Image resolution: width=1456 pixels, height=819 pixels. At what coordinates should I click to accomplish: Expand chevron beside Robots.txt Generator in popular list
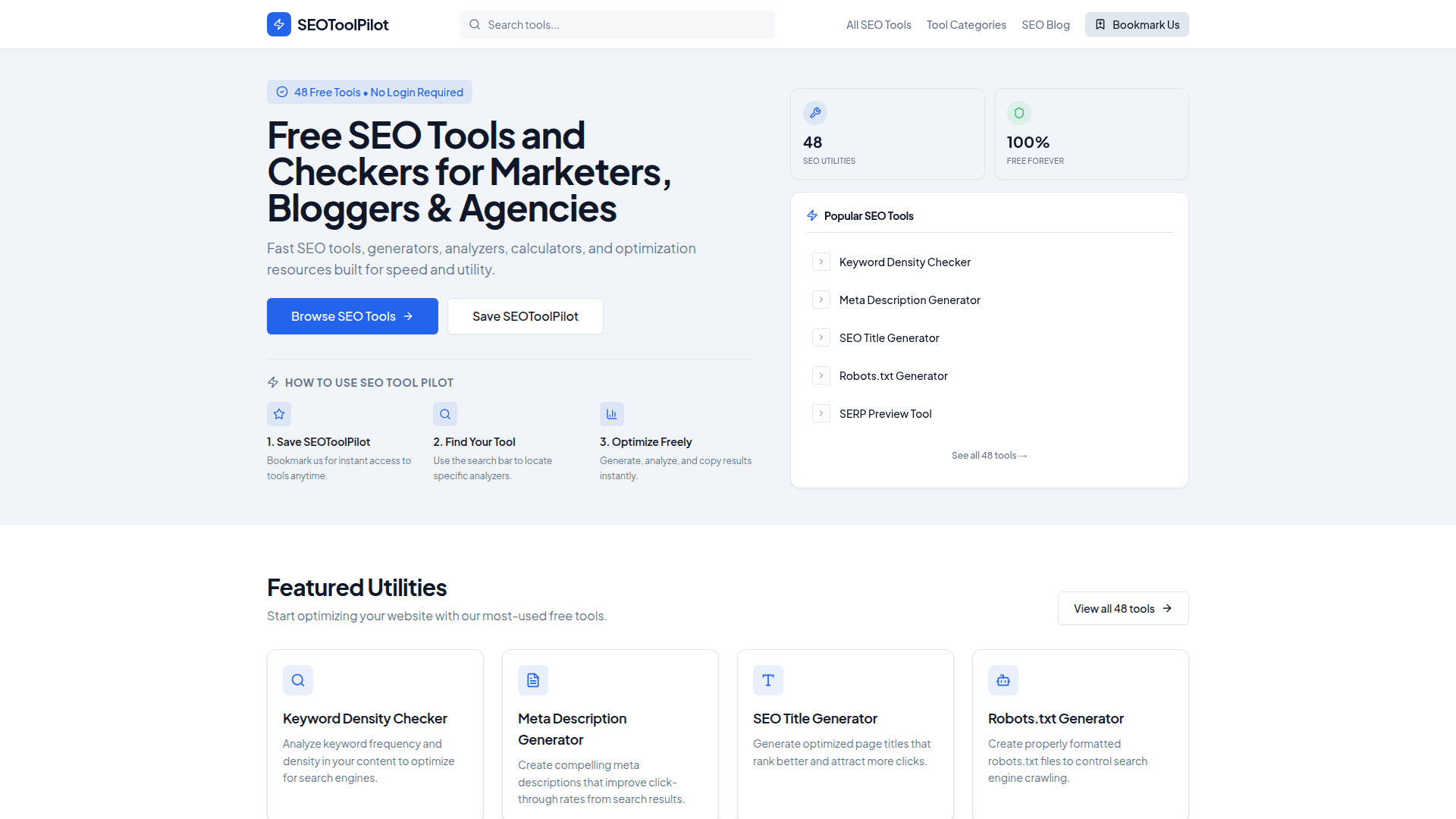point(821,375)
